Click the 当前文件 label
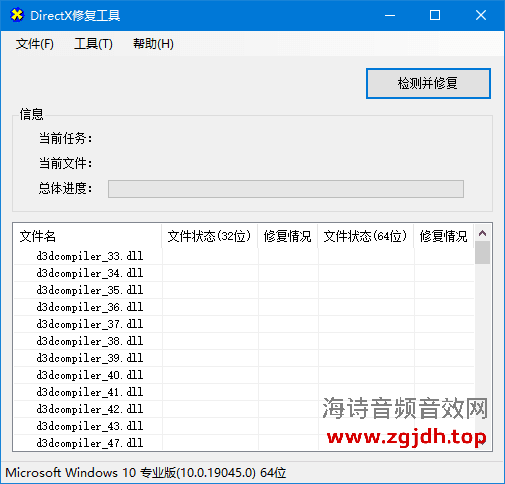The height and width of the screenshot is (484, 505). (65, 163)
